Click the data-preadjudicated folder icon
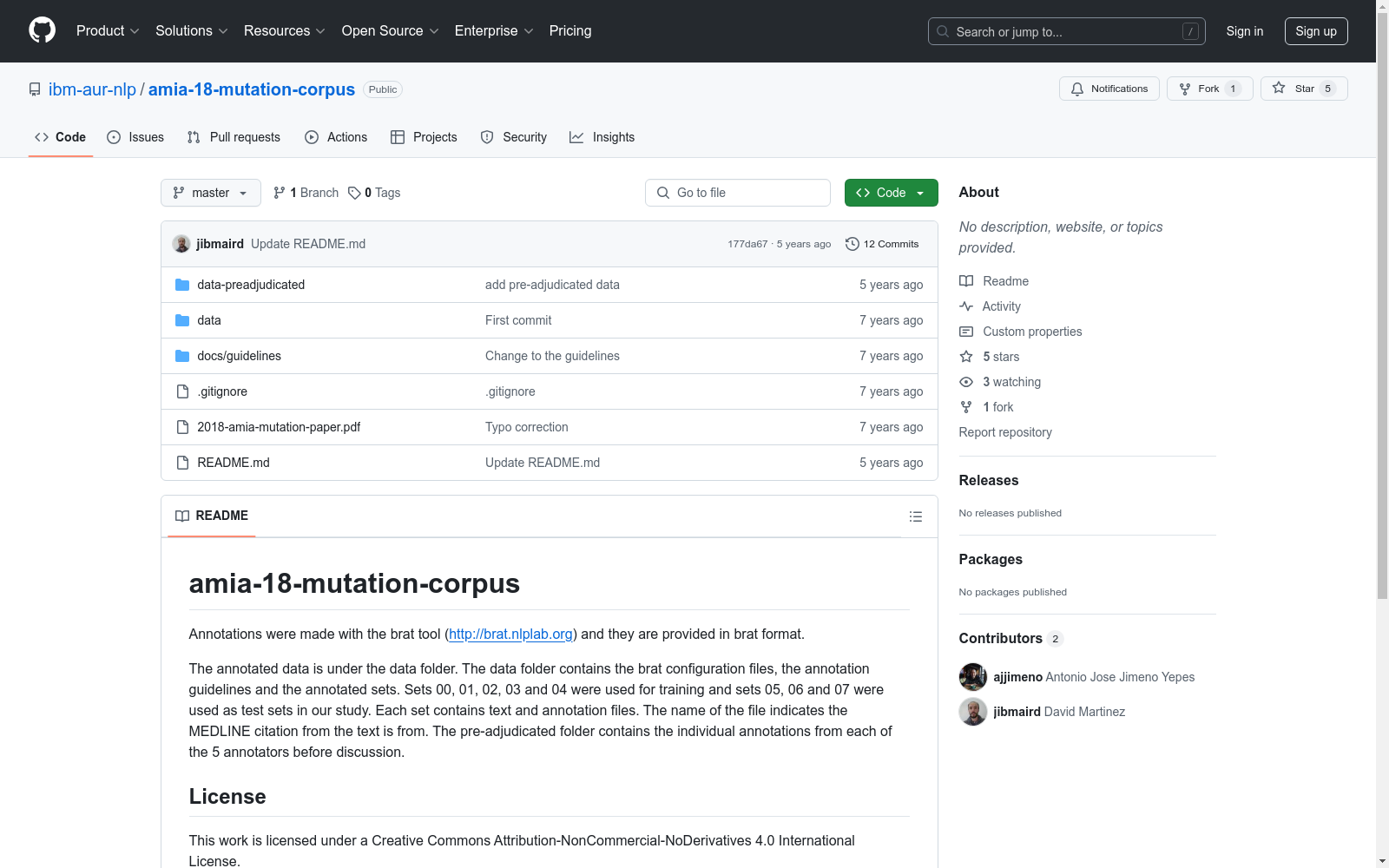Viewport: 1389px width, 868px height. tap(182, 285)
